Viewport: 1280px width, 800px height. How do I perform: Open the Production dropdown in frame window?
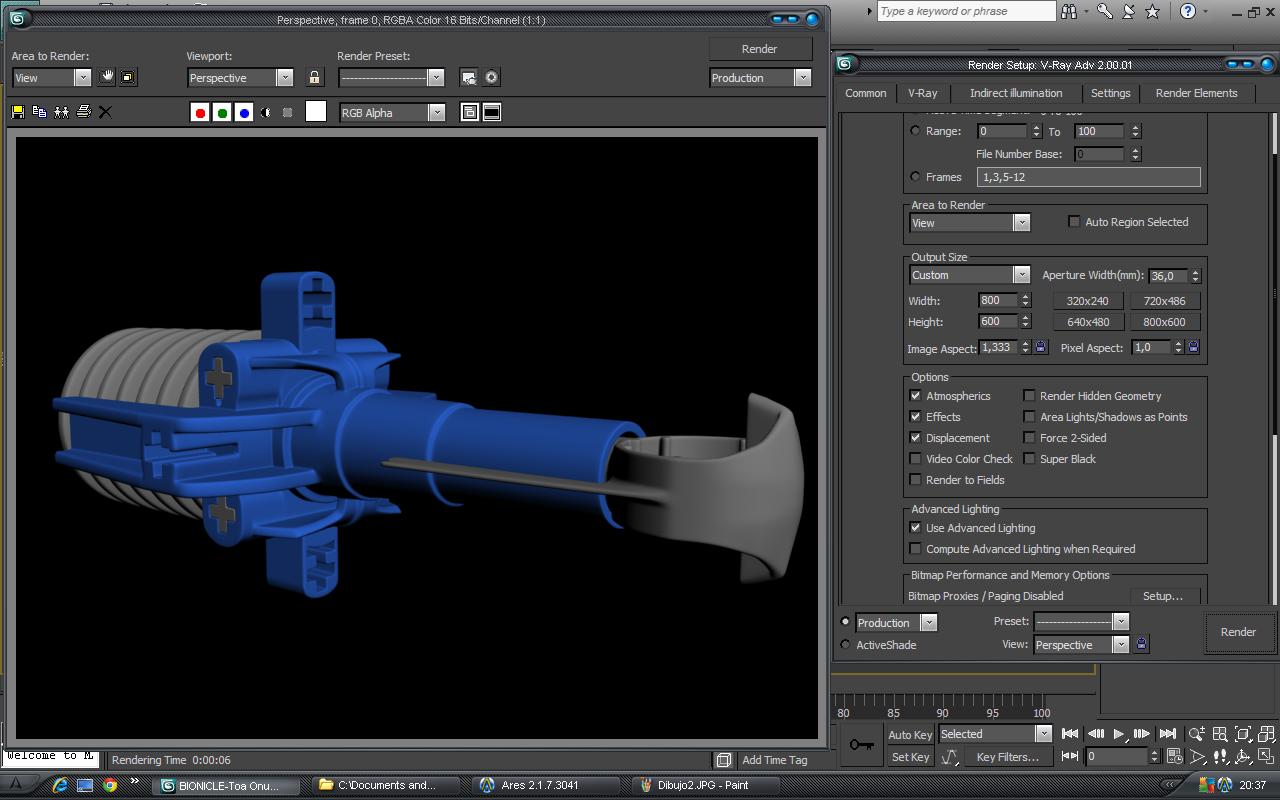(760, 78)
